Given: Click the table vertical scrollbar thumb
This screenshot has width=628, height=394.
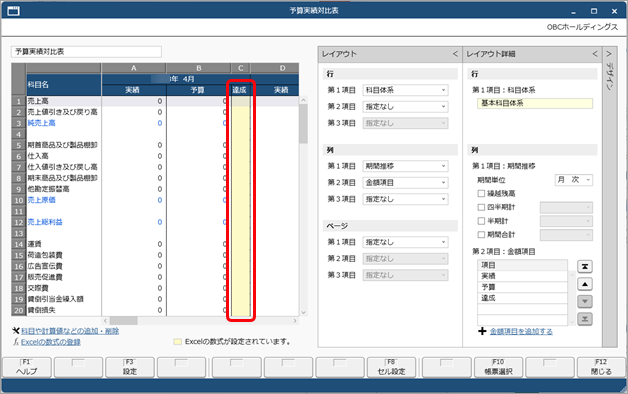Looking at the screenshot, I should click(x=303, y=123).
